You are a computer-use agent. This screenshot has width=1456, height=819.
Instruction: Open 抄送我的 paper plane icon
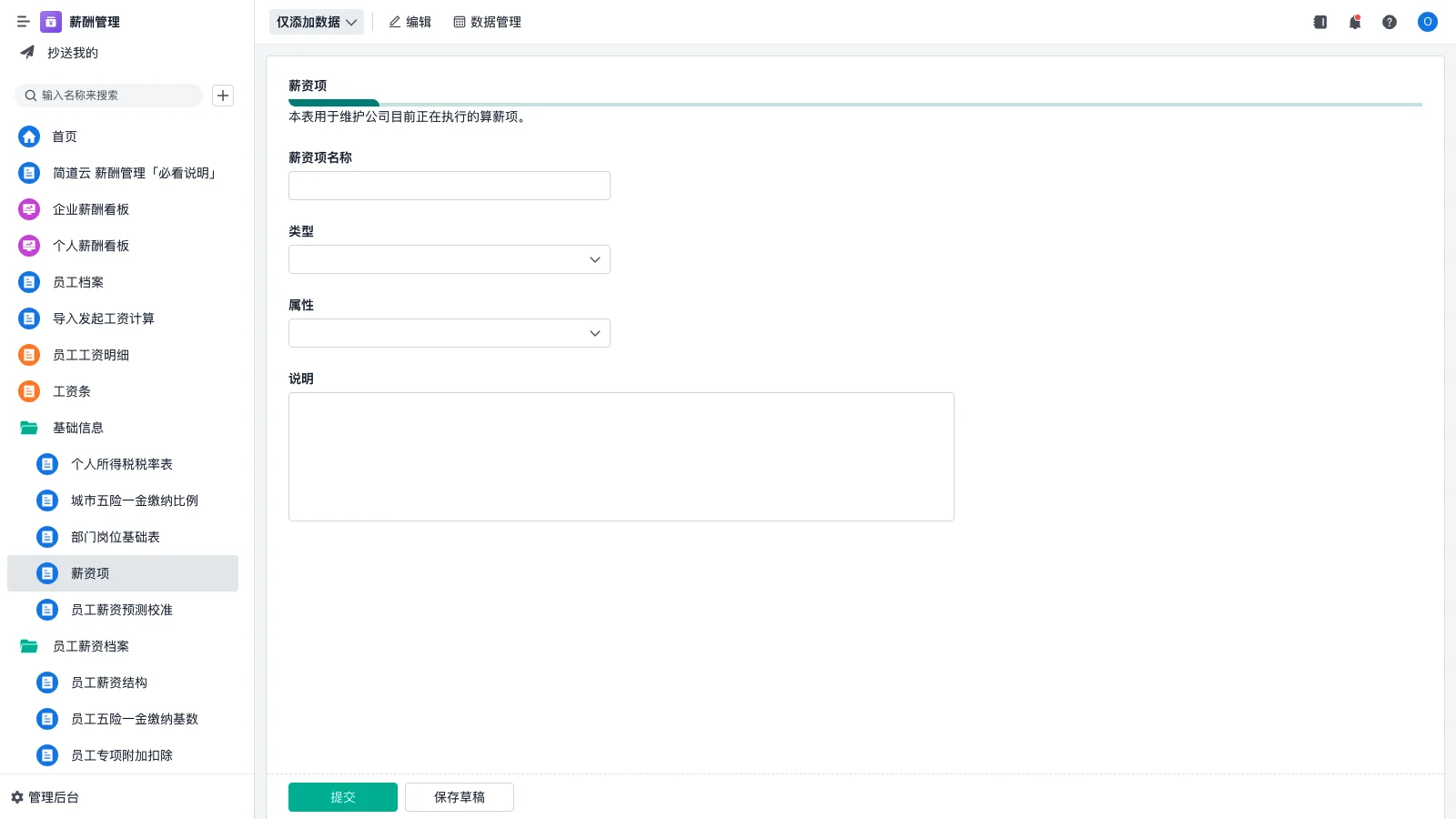pos(27,53)
